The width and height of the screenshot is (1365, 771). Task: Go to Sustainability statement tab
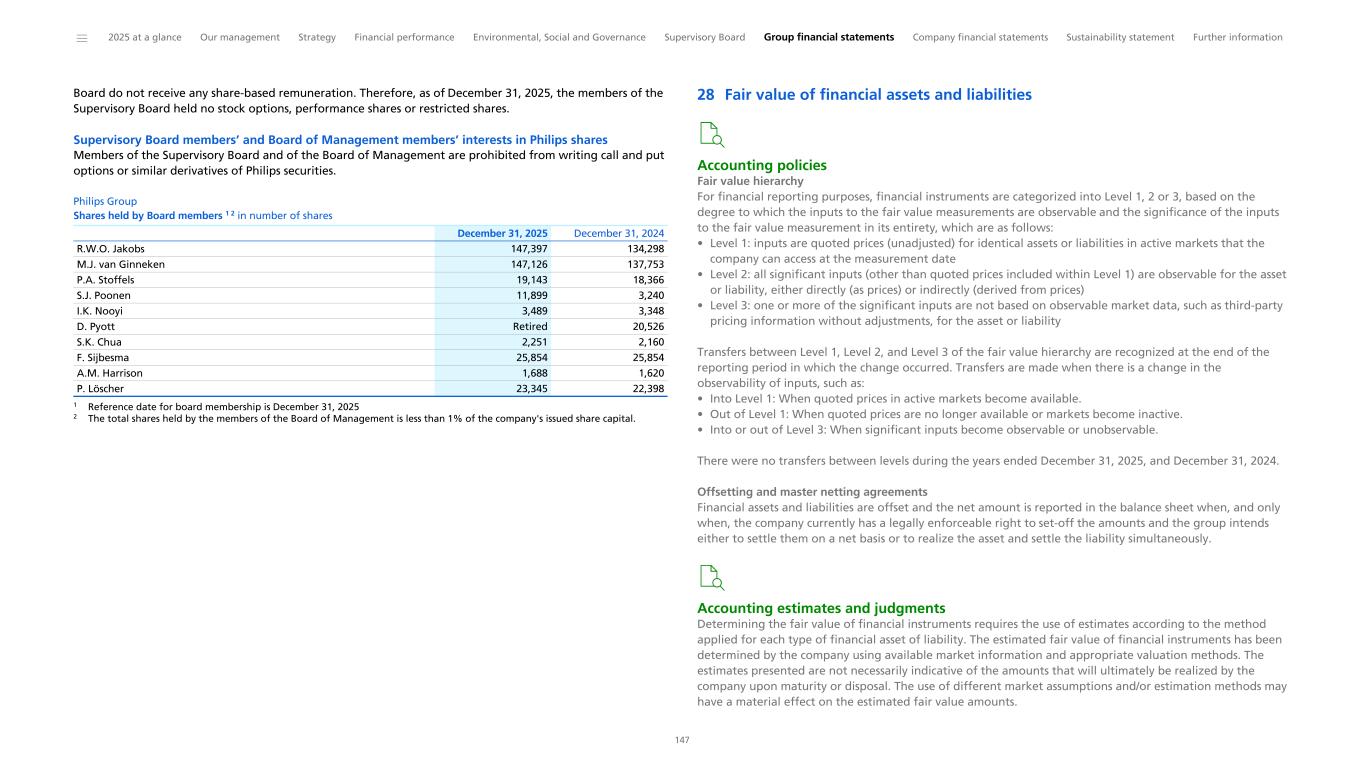point(1120,38)
